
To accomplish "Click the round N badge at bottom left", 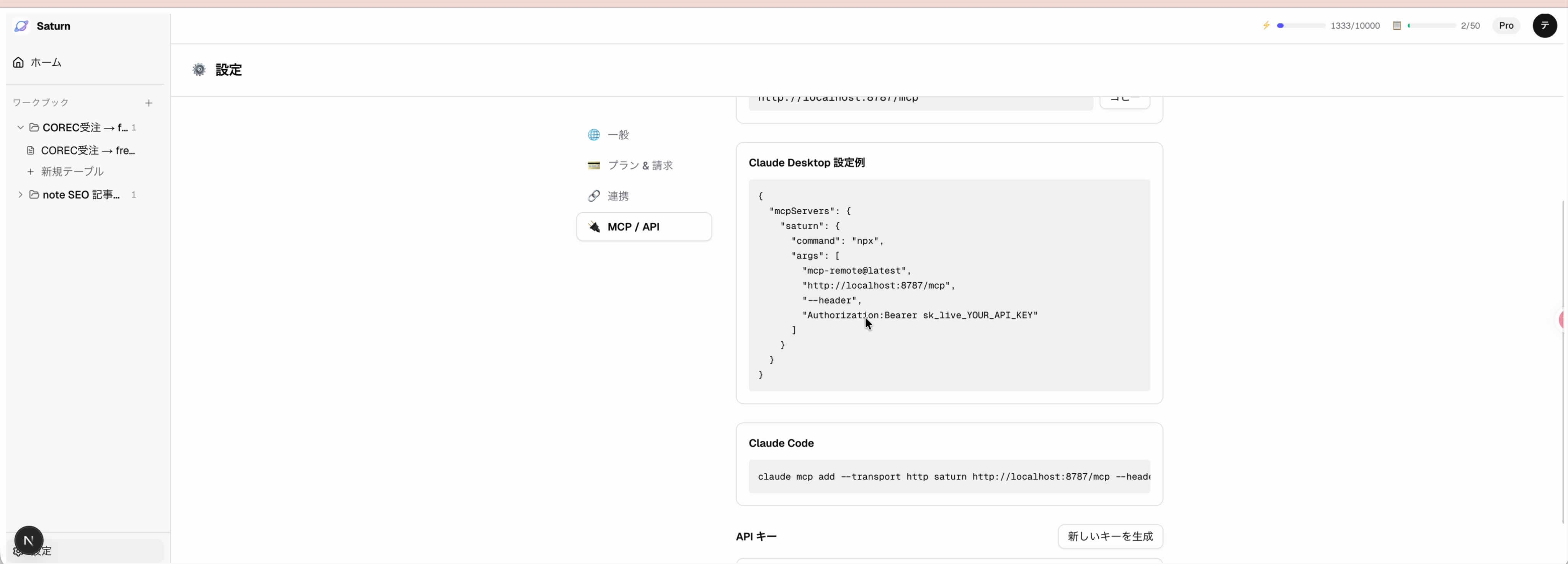I will 29,540.
